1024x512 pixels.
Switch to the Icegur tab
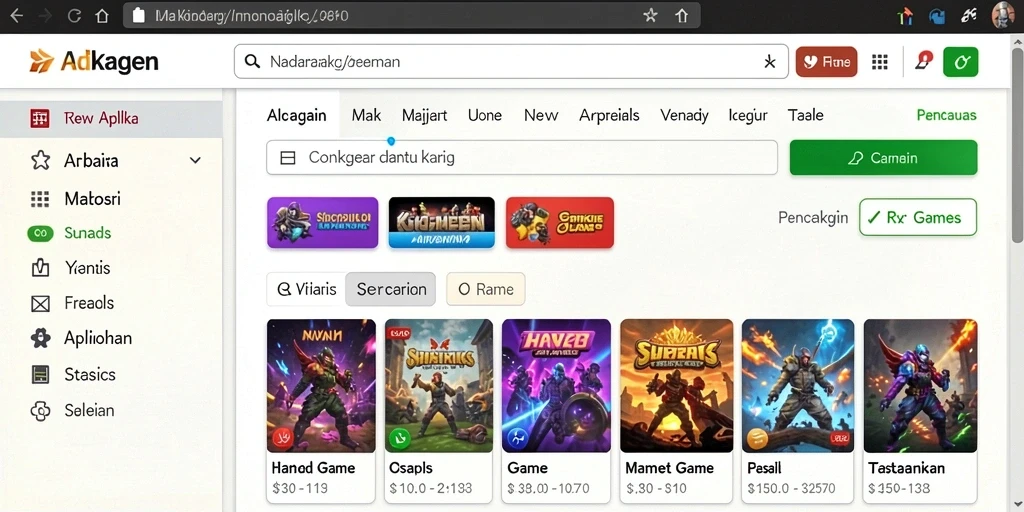coord(748,116)
